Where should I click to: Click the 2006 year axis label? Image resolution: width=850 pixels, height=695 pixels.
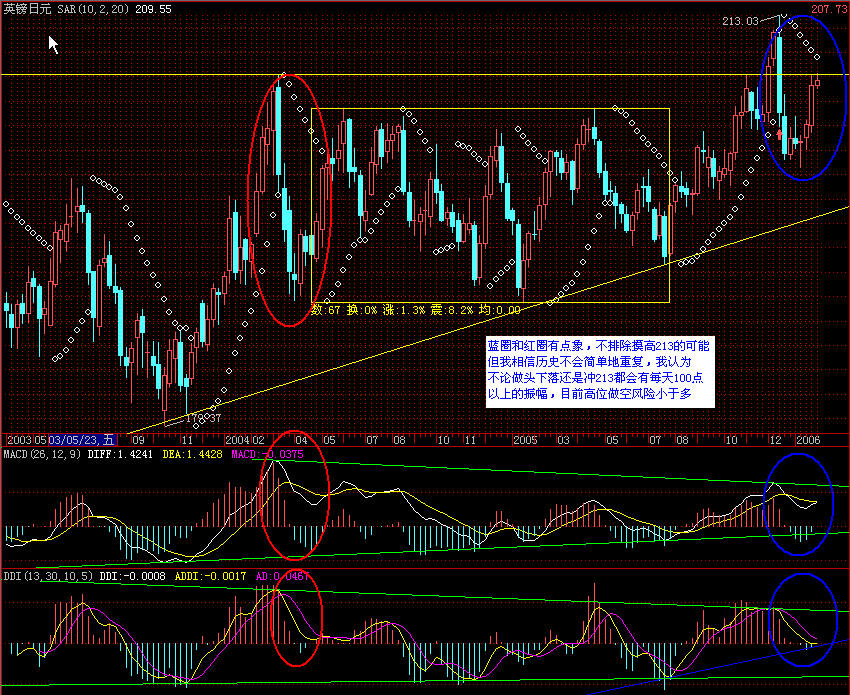click(808, 440)
